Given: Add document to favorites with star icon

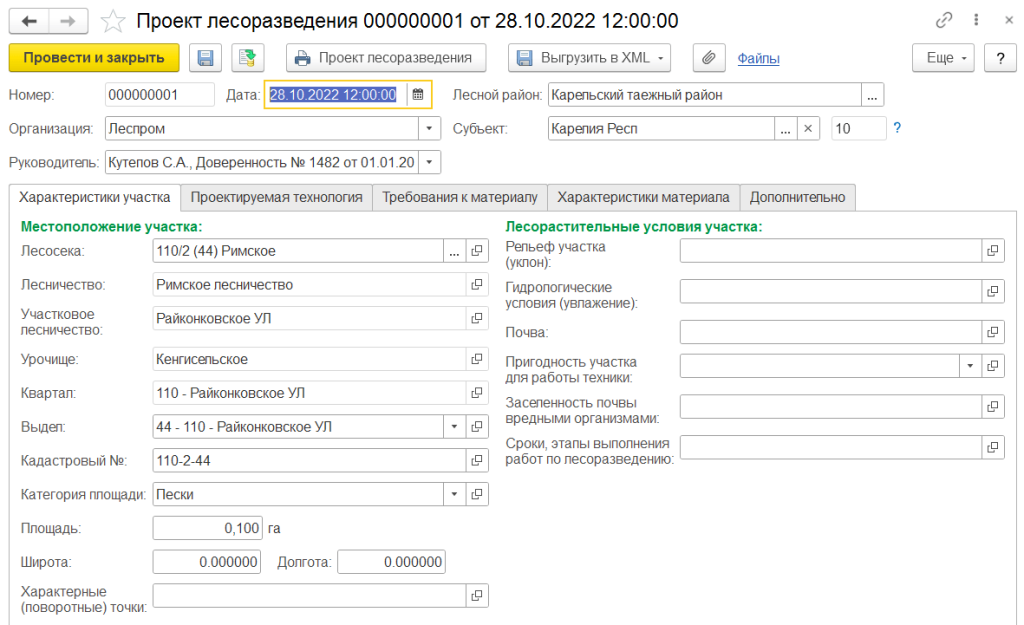Looking at the screenshot, I should pos(112,22).
